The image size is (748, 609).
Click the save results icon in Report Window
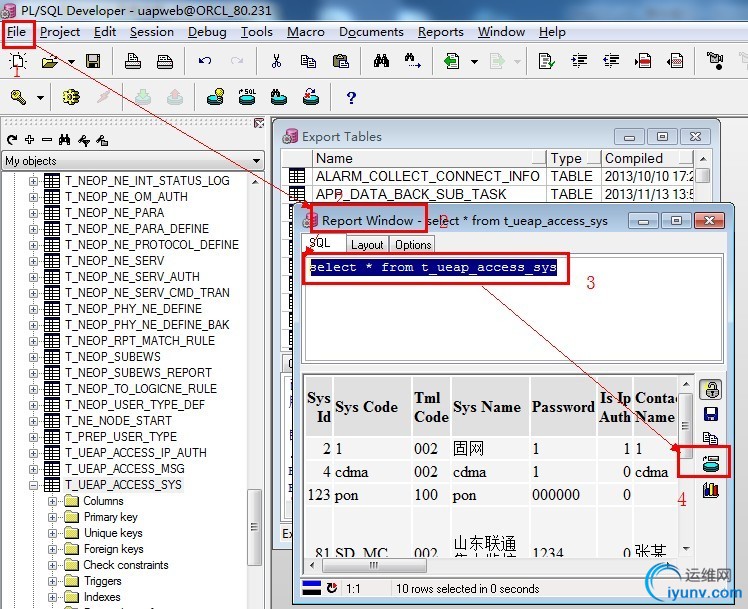coord(711,414)
